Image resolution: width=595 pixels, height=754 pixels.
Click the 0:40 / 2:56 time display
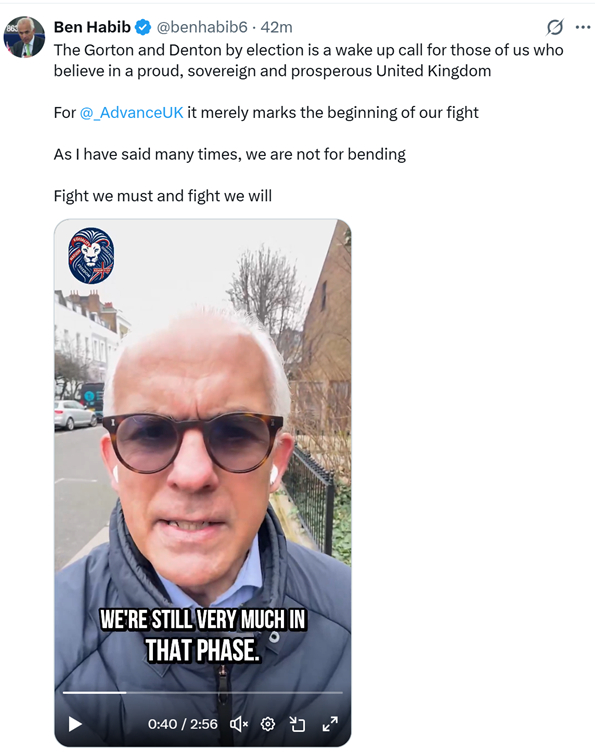(x=183, y=724)
